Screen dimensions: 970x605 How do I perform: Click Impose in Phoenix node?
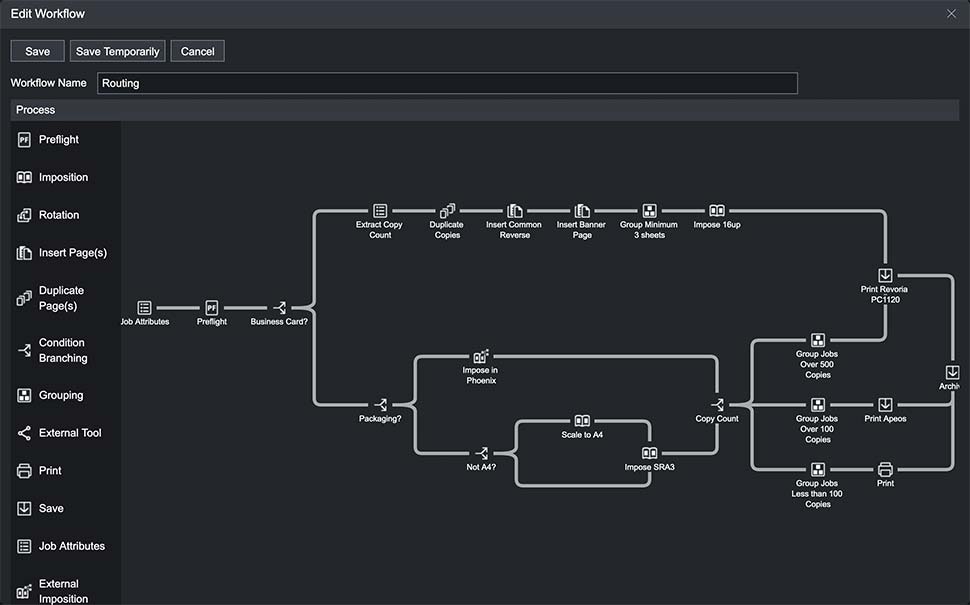481,356
